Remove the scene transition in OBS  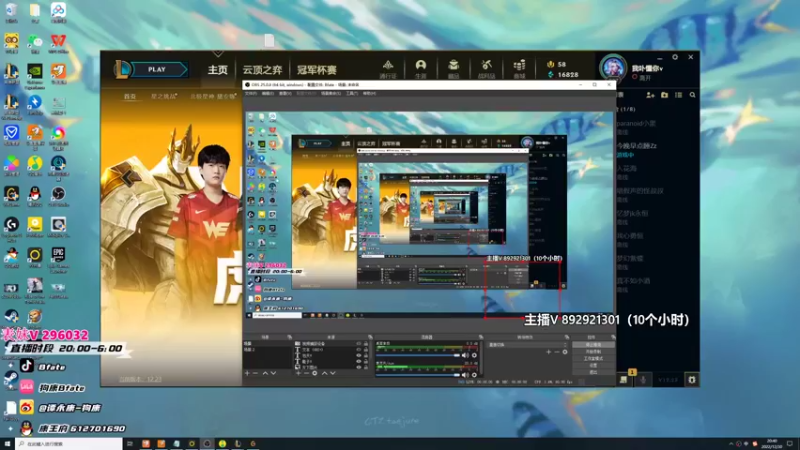[x=557, y=352]
